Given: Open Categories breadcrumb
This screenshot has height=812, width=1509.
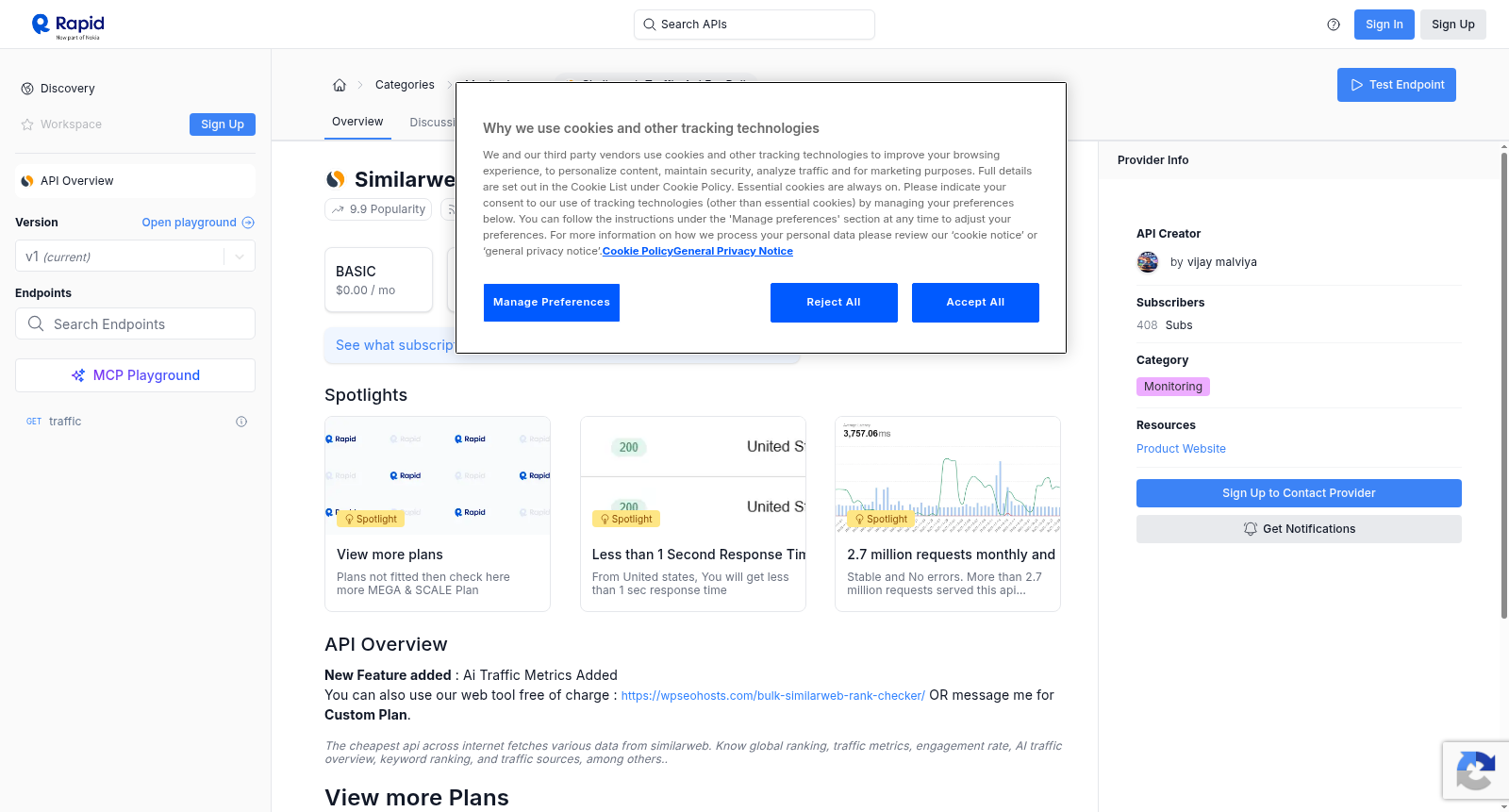Looking at the screenshot, I should [405, 85].
